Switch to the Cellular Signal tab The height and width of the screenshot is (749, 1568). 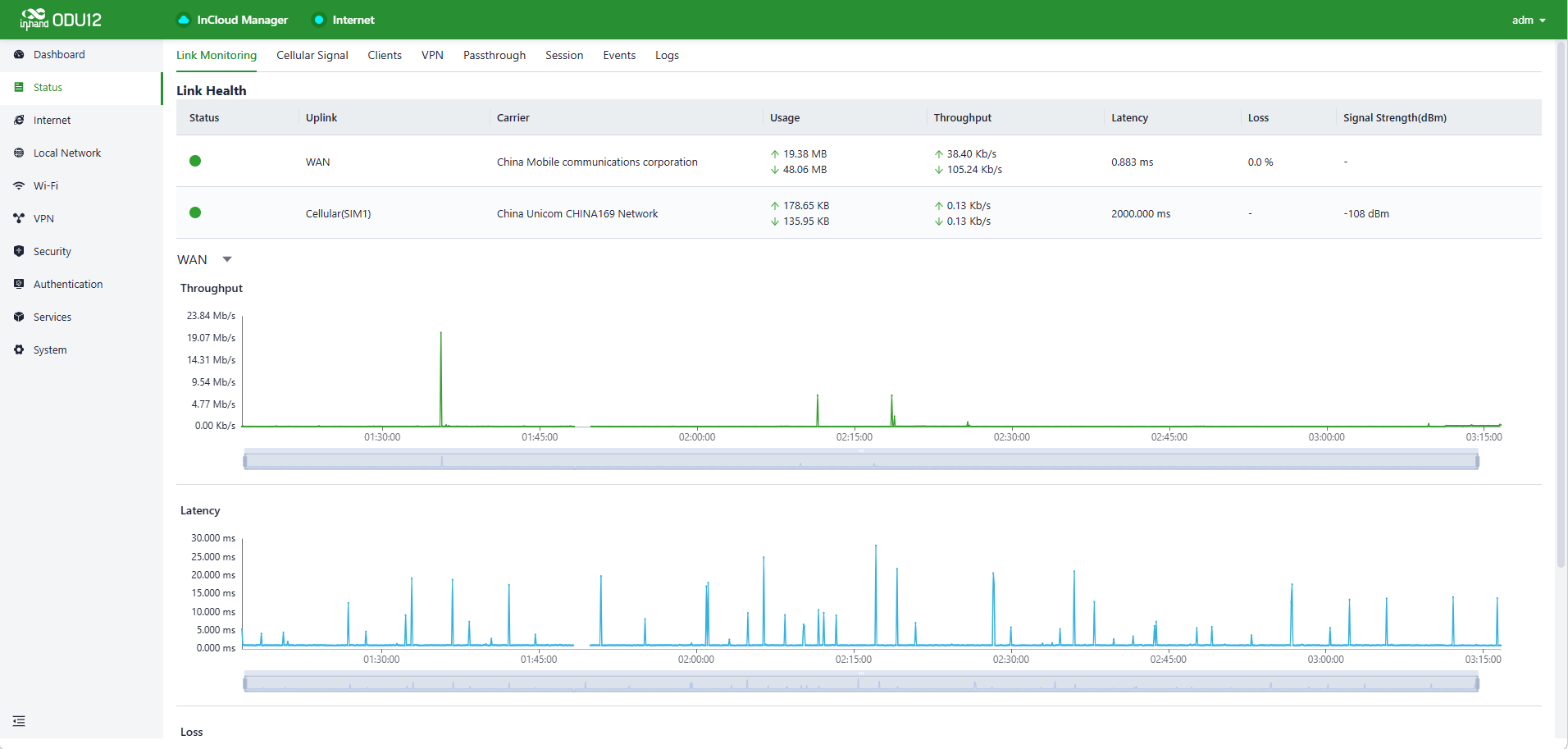click(312, 56)
